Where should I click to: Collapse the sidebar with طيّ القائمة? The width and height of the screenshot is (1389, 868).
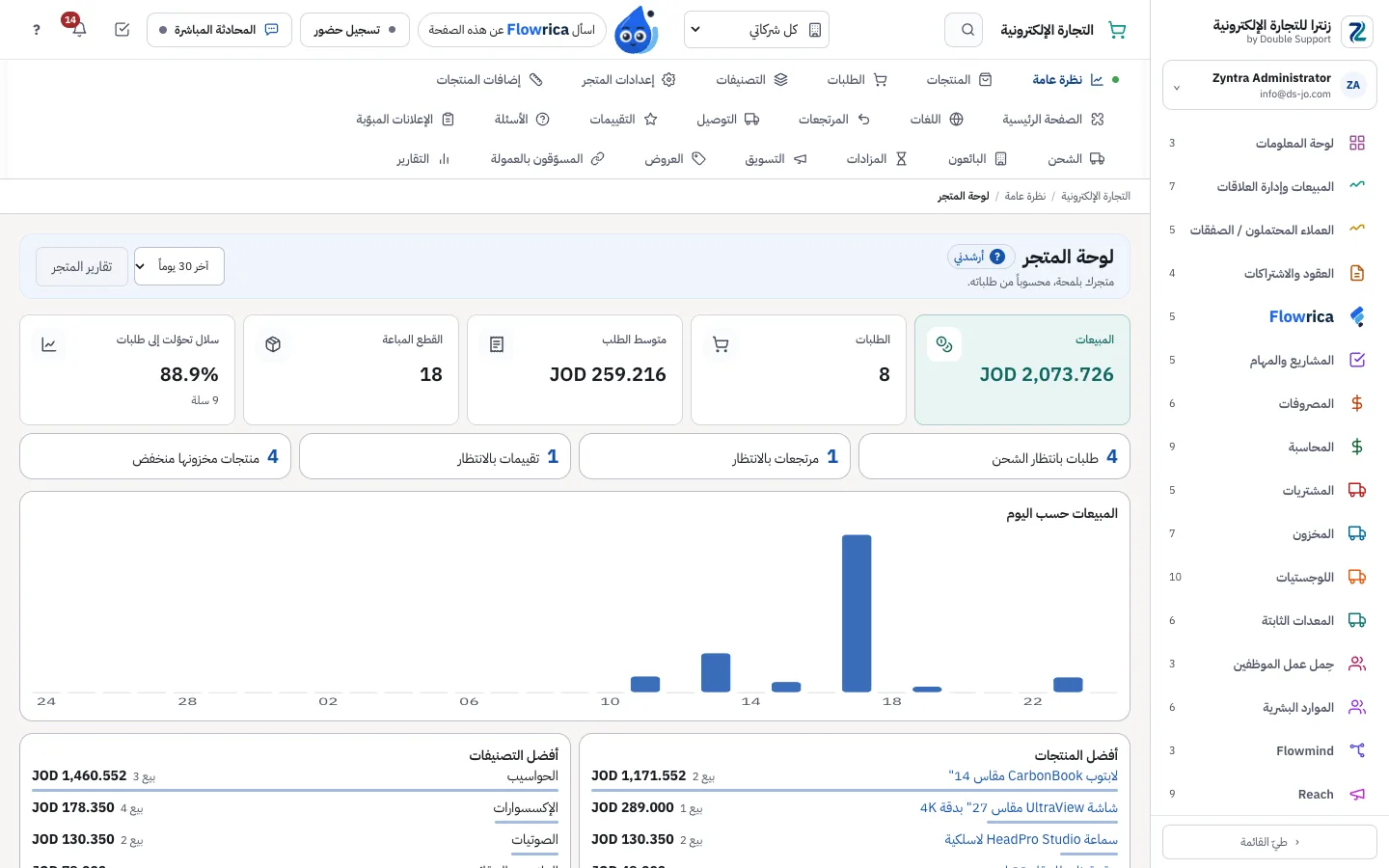tap(1269, 842)
